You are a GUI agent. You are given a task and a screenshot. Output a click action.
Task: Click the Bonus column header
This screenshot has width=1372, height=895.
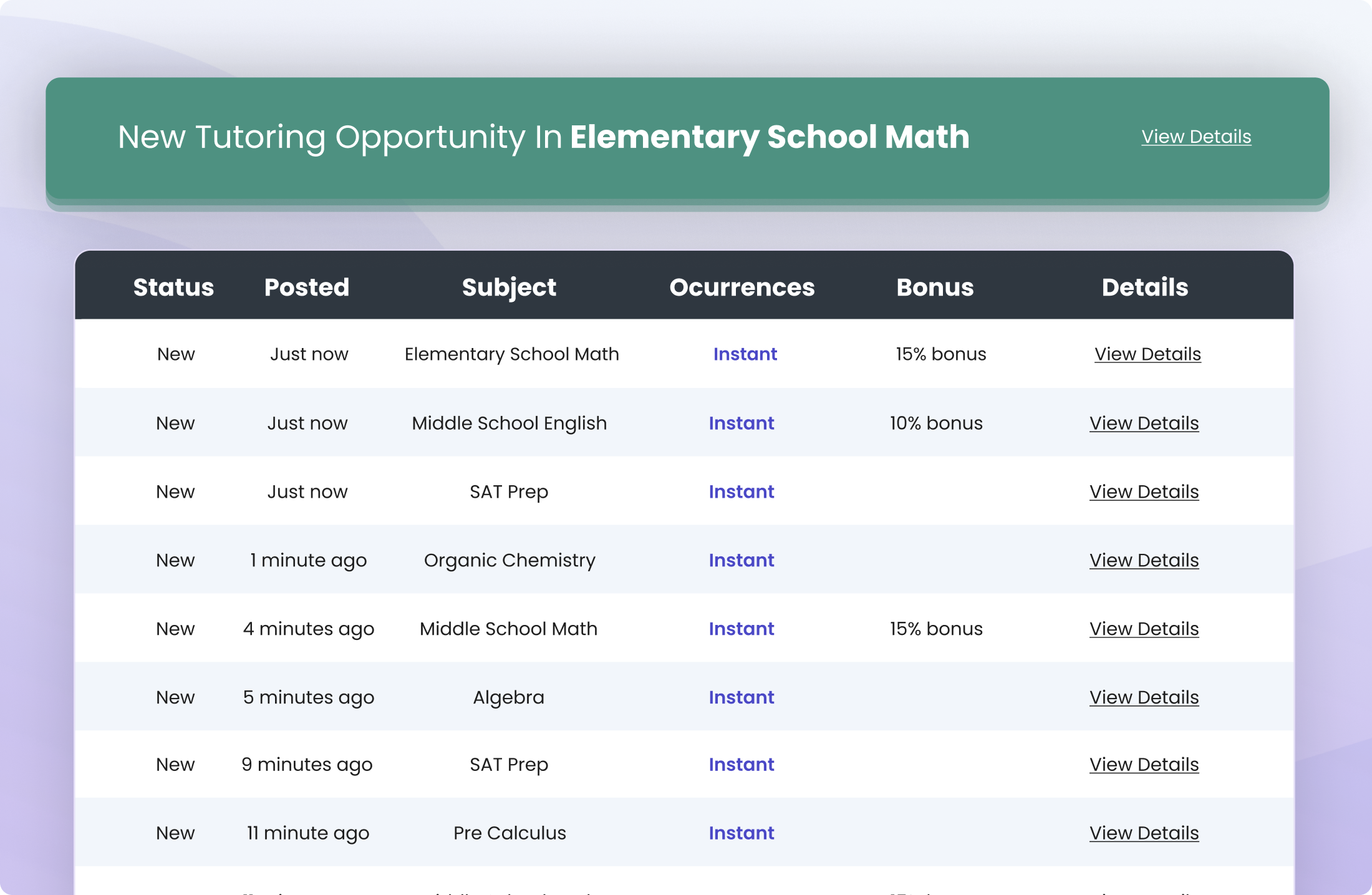[x=934, y=288]
